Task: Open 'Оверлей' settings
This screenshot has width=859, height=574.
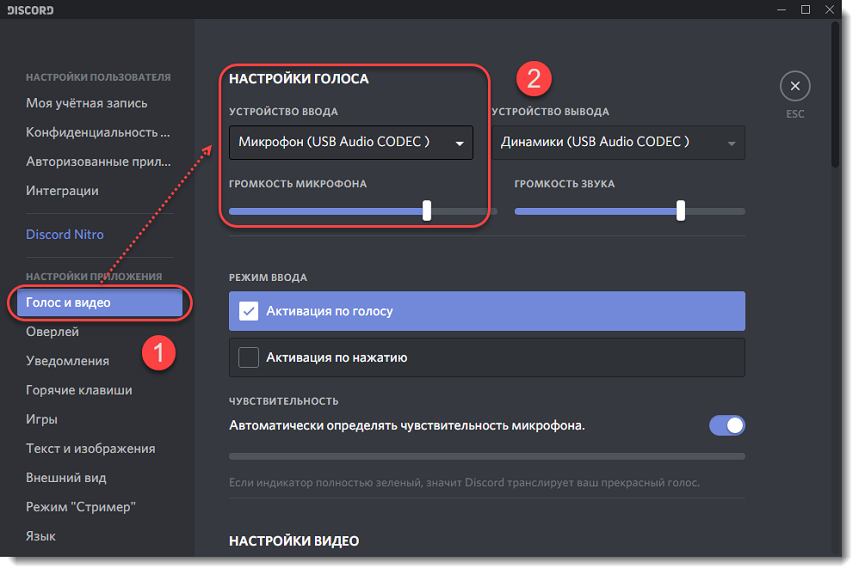Action: pyautogui.click(x=53, y=331)
